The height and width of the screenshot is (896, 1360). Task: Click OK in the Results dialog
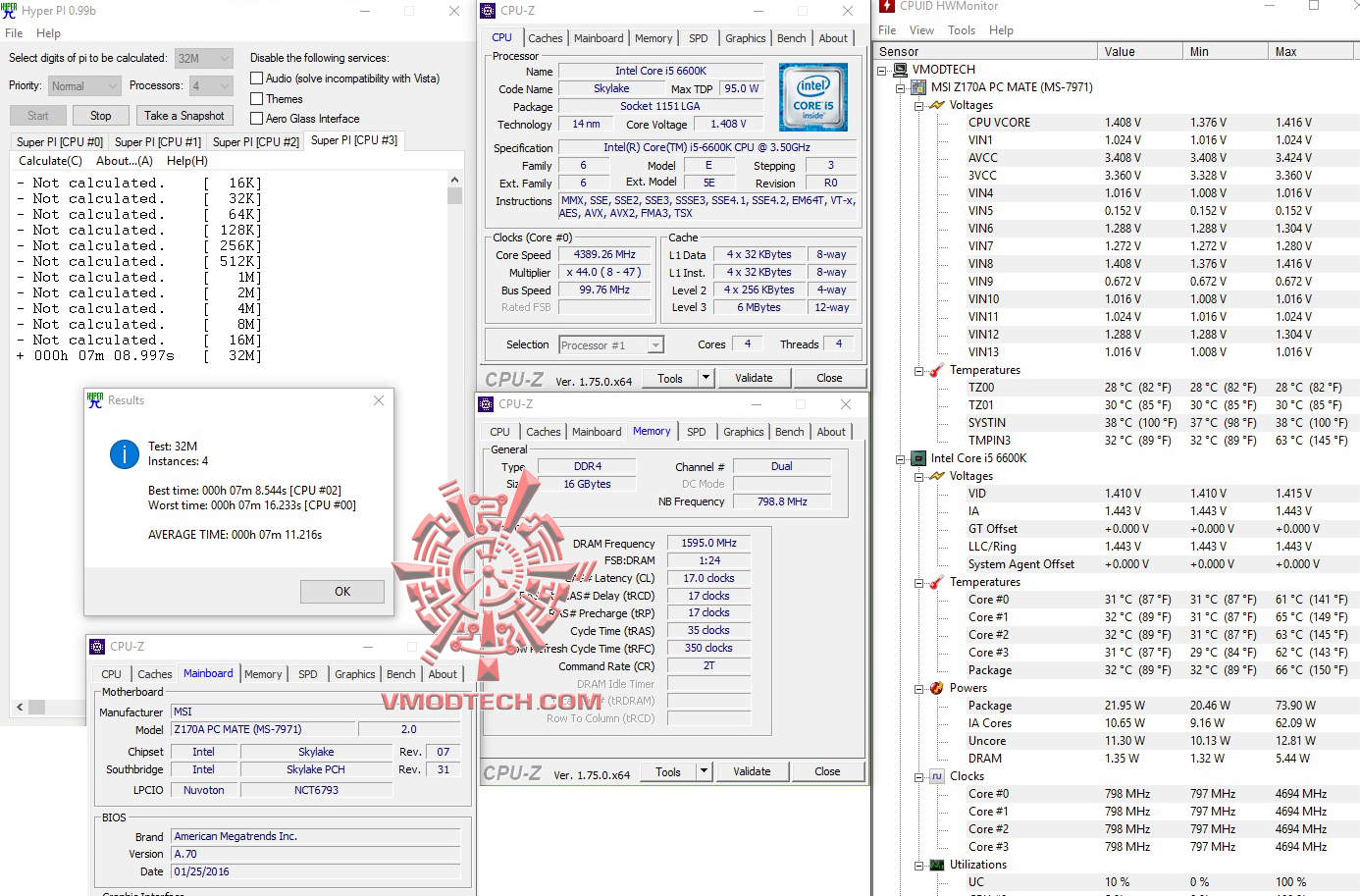point(342,592)
